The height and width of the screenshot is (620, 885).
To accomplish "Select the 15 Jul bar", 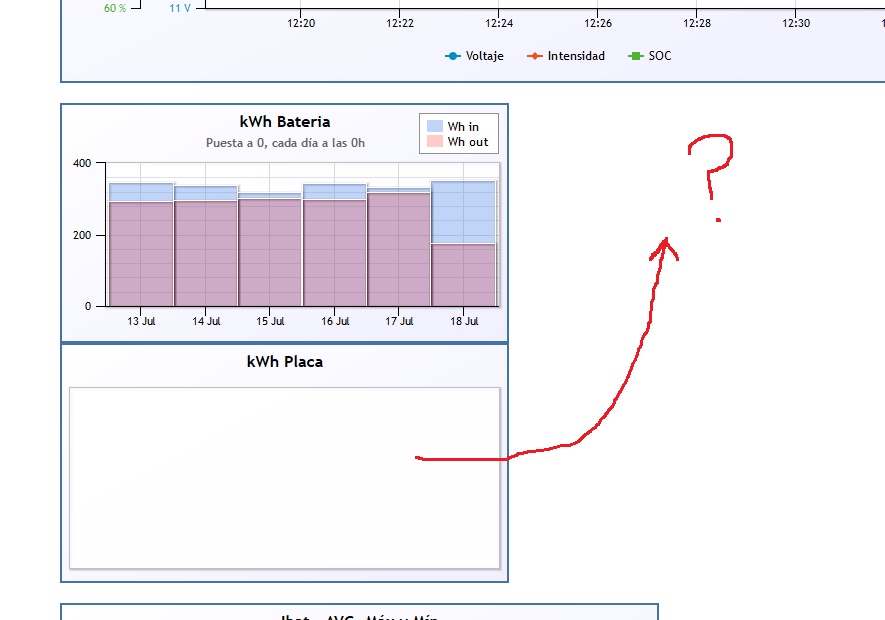I will tap(270, 252).
